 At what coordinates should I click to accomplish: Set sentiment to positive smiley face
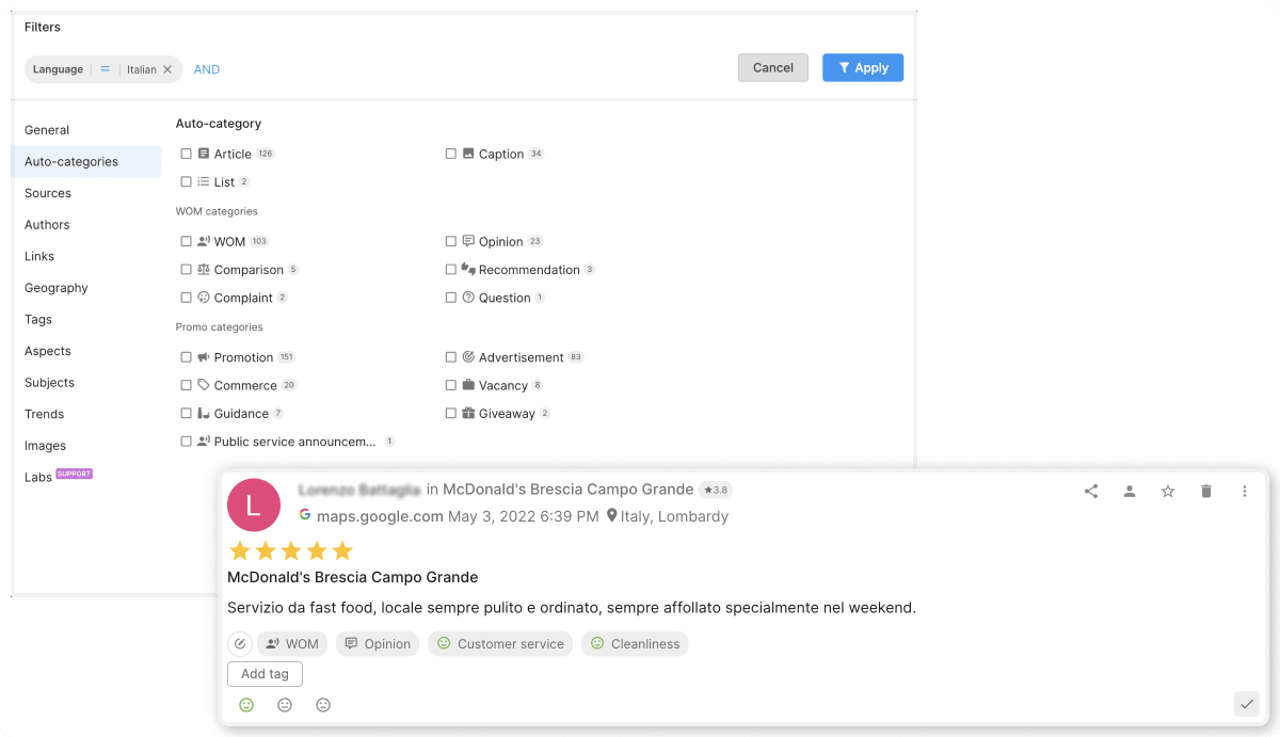[x=246, y=705]
